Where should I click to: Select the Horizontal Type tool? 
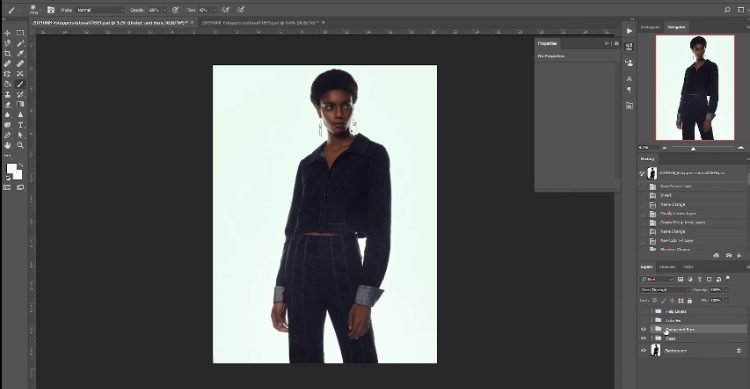pyautogui.click(x=20, y=125)
